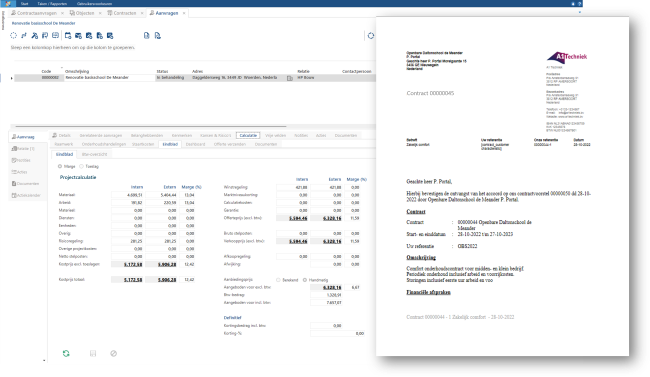The width and height of the screenshot is (650, 377).
Task: Click the Winstregeling Intern field
Action: (293, 187)
